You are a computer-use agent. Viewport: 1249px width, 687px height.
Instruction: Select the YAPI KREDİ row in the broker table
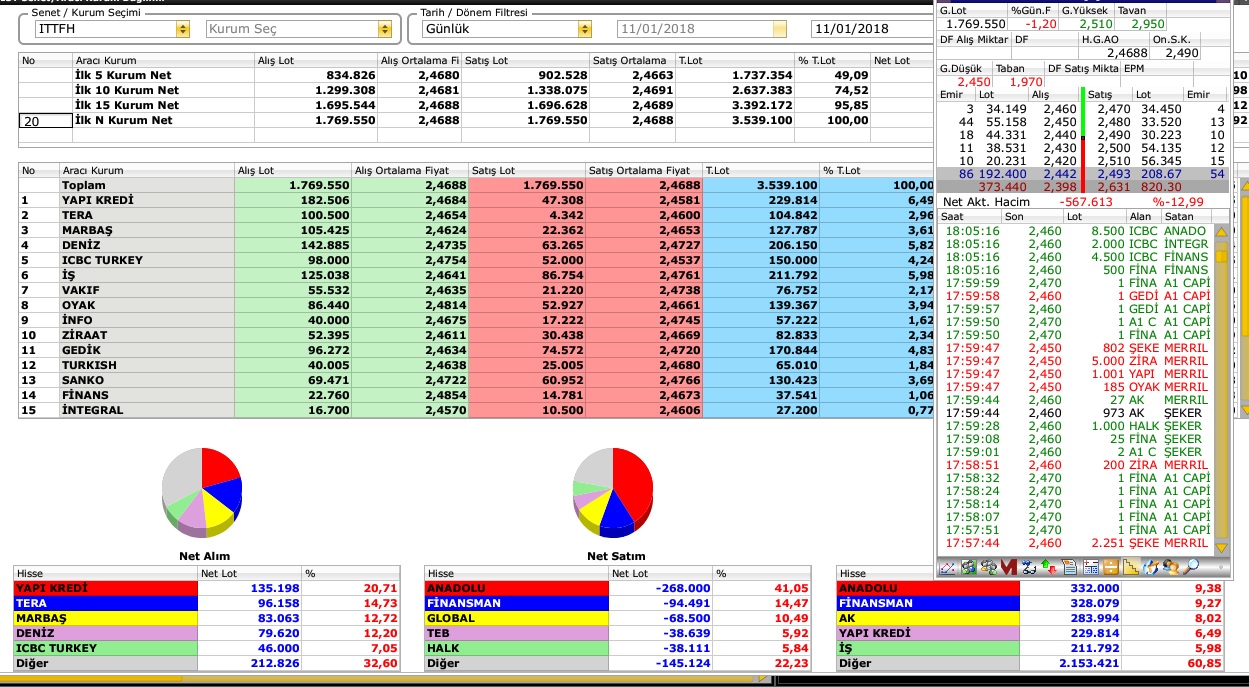click(477, 200)
